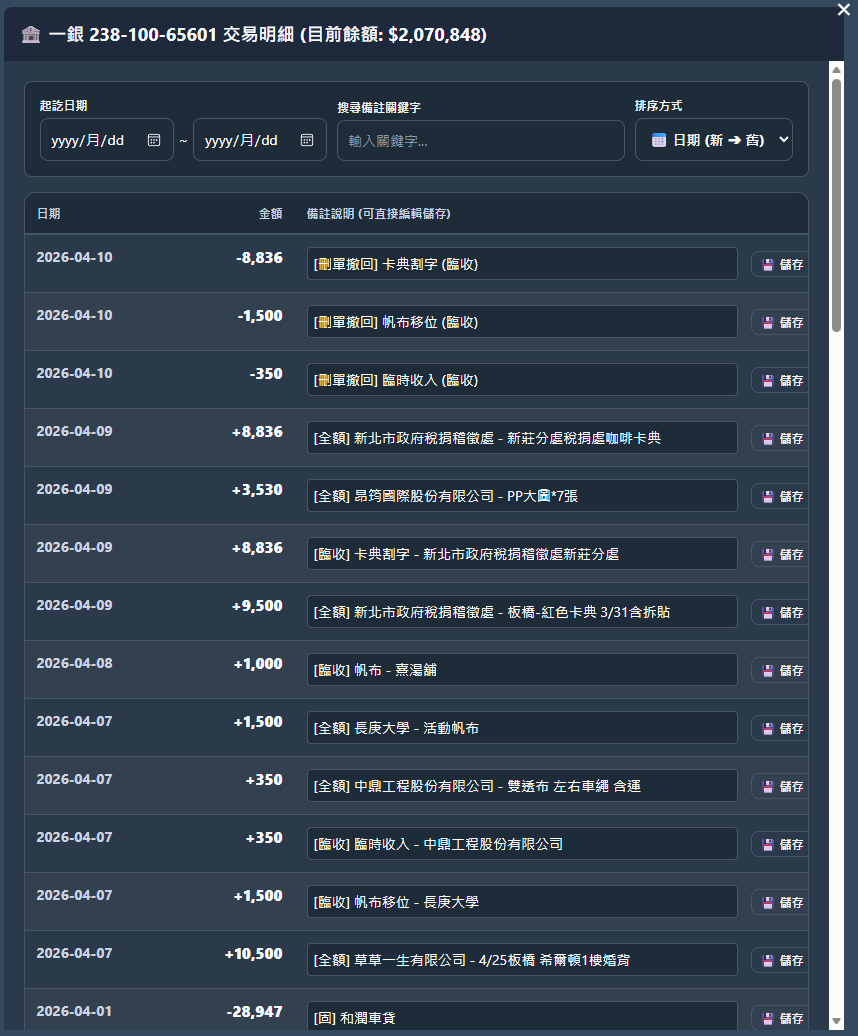Click save icon for 草草一生有限公司 row

coord(768,961)
